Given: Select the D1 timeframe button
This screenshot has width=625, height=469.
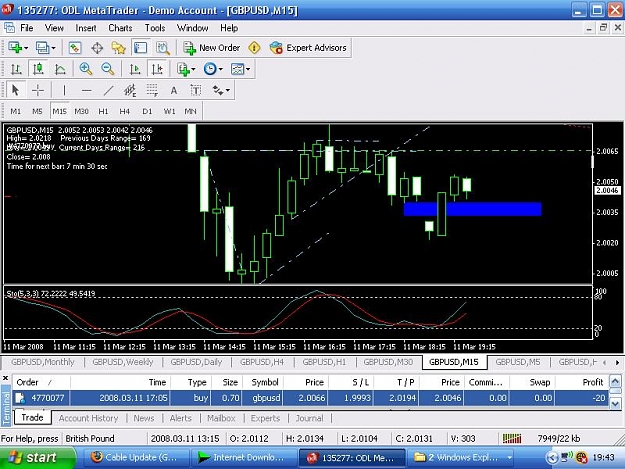Looking at the screenshot, I should click(x=147, y=111).
